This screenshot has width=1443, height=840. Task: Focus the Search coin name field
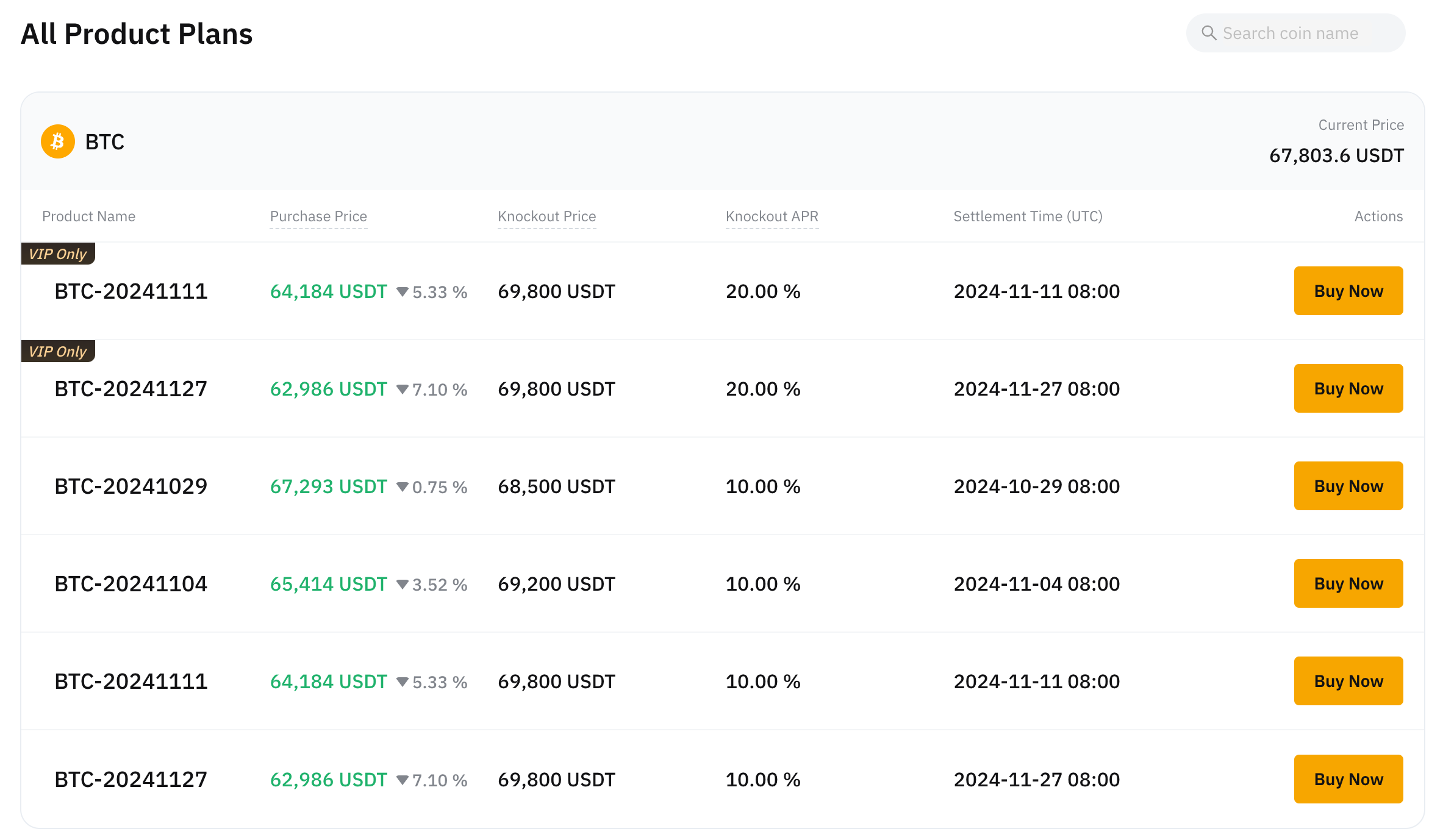coord(1295,33)
